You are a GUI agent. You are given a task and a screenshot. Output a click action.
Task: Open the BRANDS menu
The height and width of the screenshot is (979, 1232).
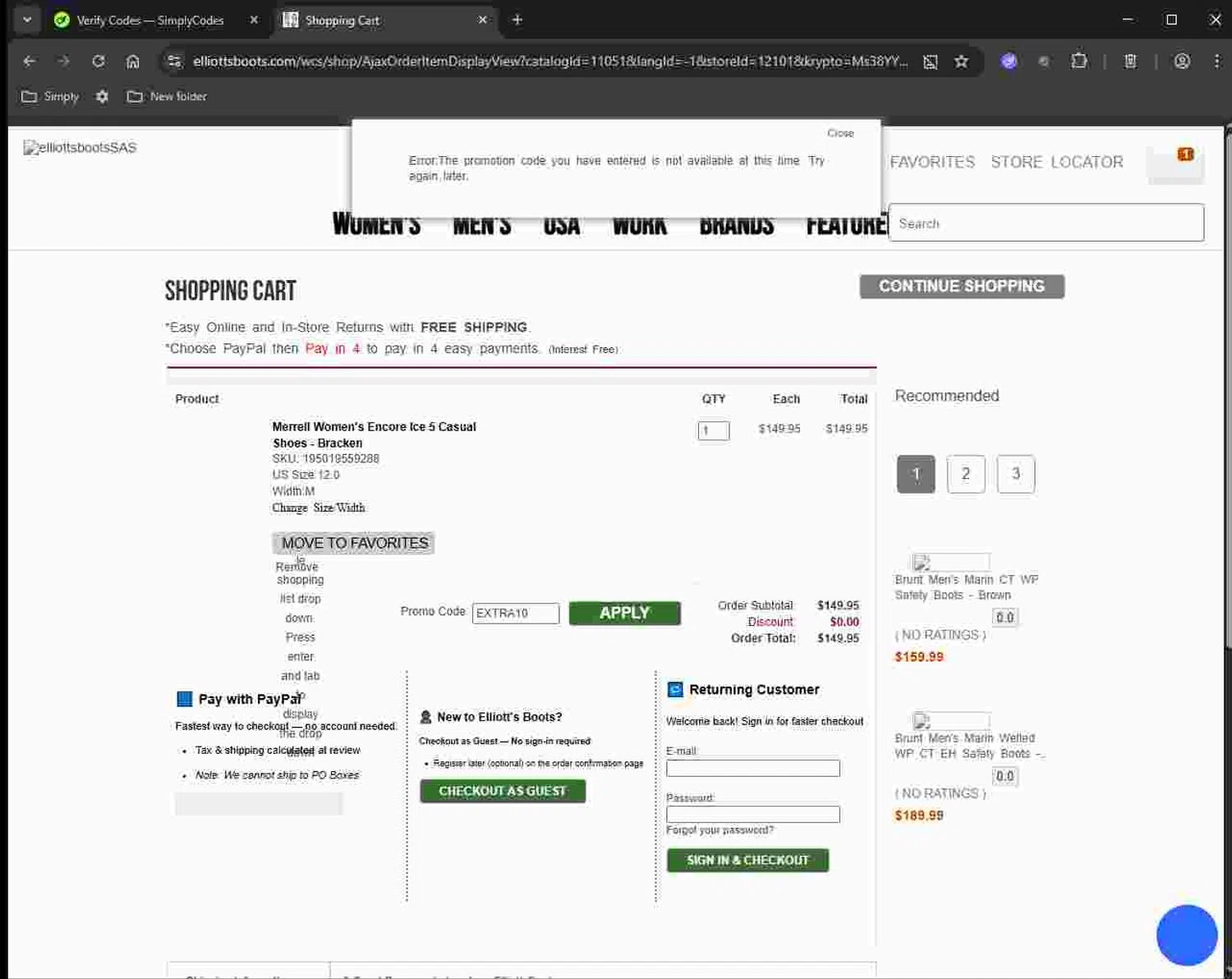737,226
